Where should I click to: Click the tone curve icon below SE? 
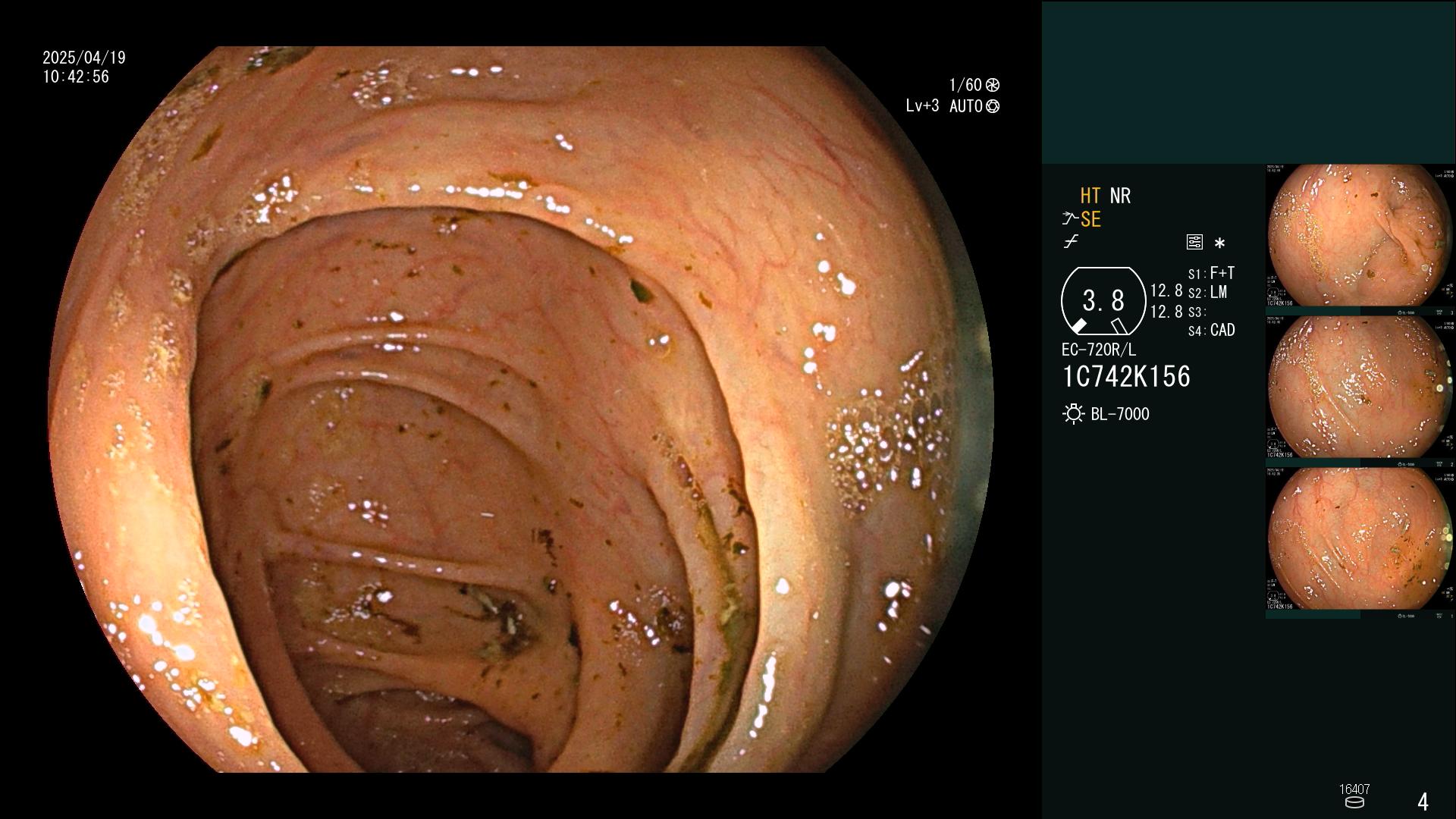[1071, 242]
